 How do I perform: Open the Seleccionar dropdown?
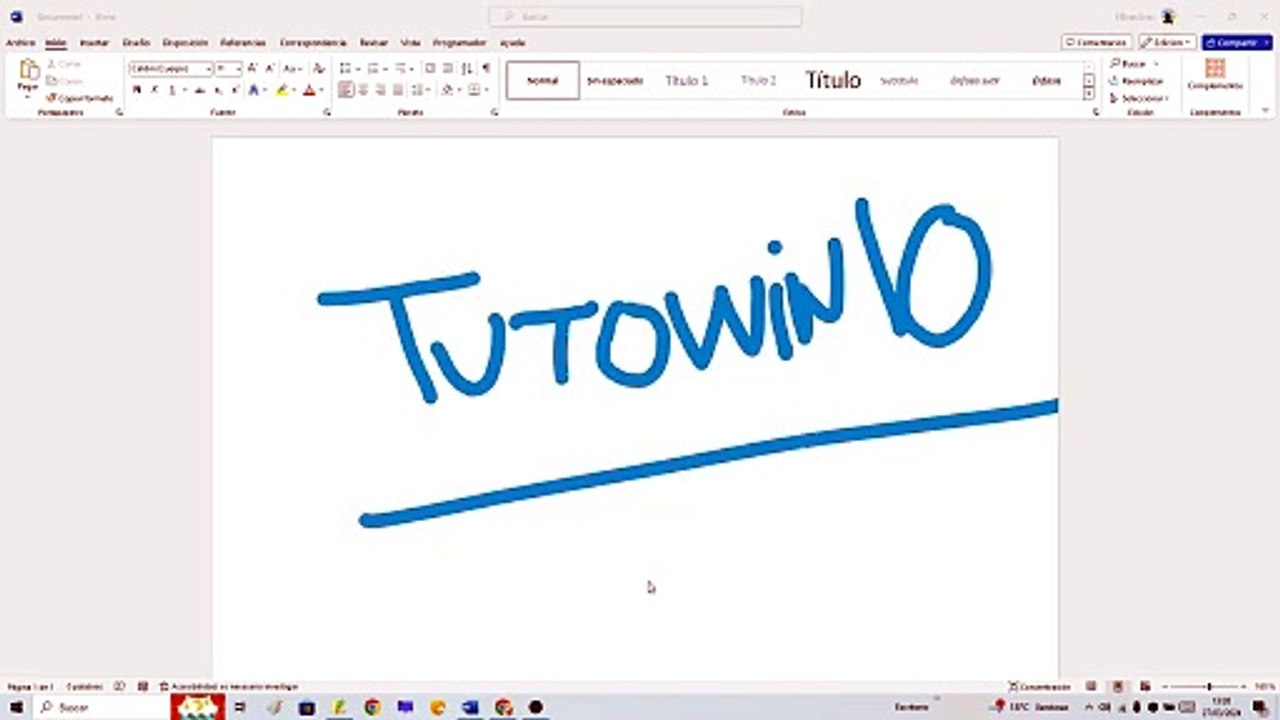(1139, 98)
